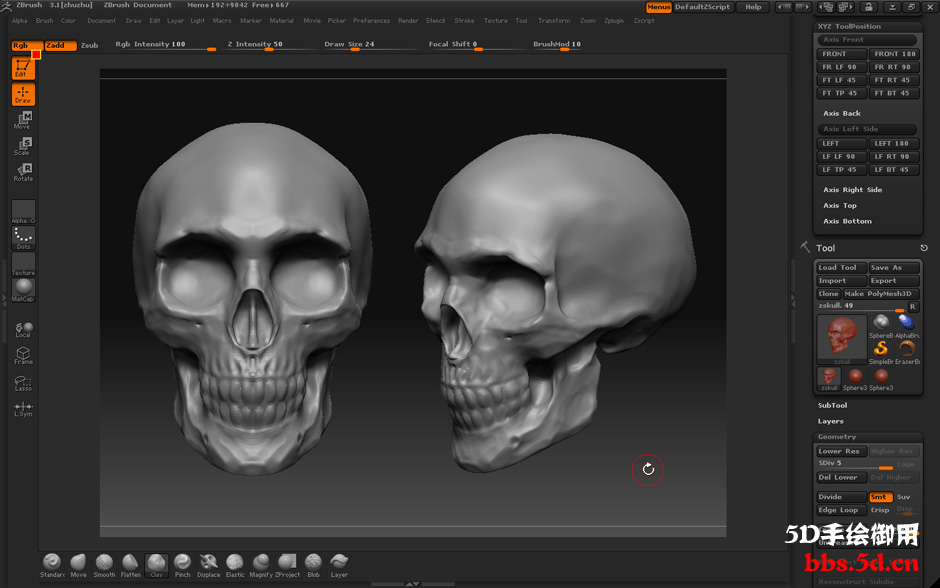Collapse the Geometry subpalette
Viewport: 940px width, 588px height.
(x=837, y=437)
